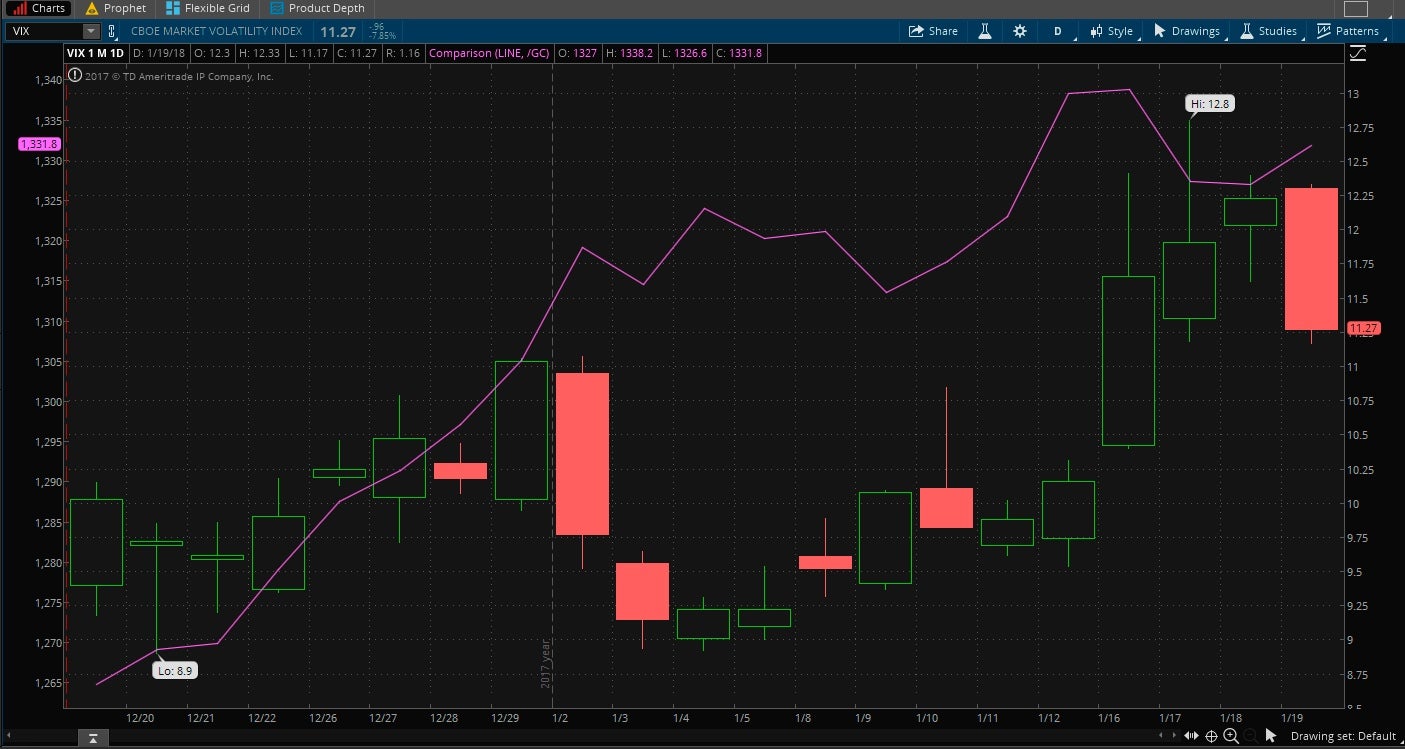Click the VIX 1 M 1D chart label
Image resolution: width=1405 pixels, height=749 pixels.
96,52
